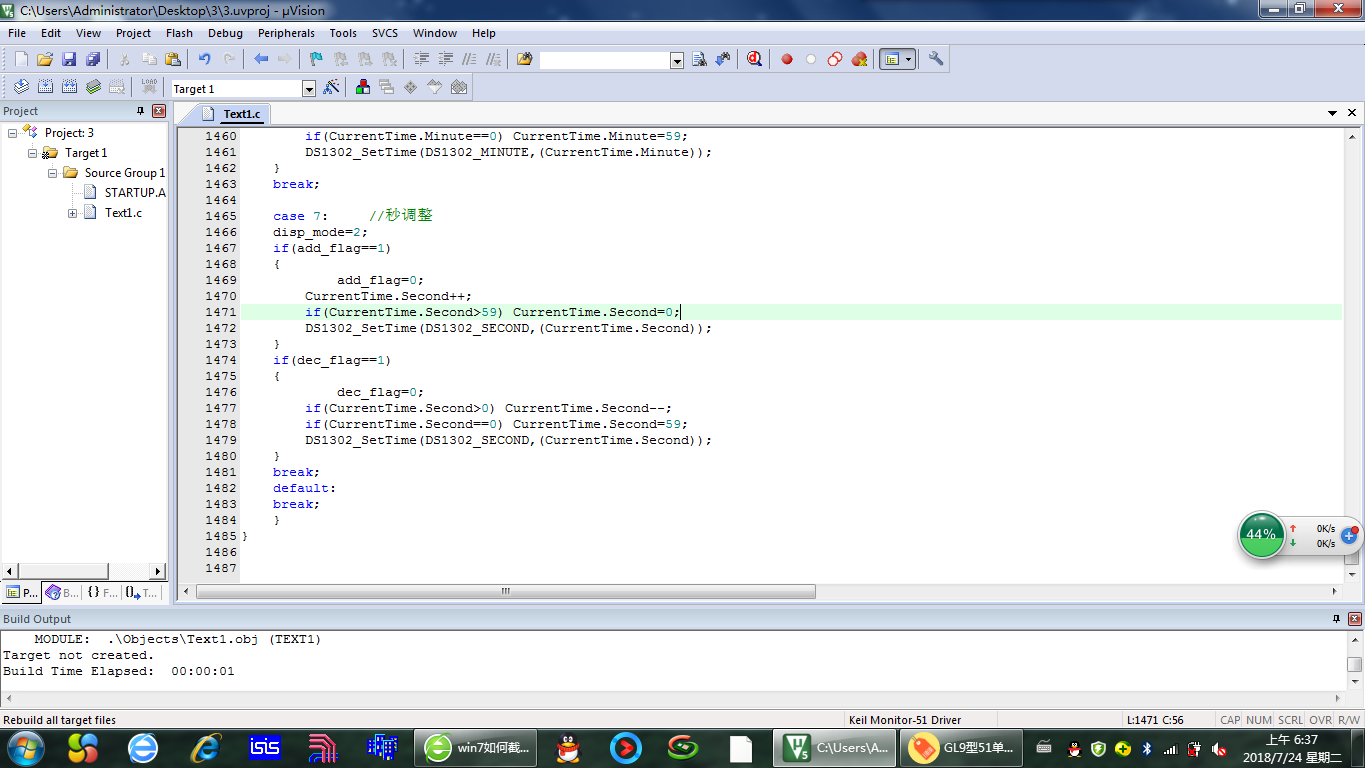Click the Find text input field
Image resolution: width=1365 pixels, height=768 pixels.
(604, 60)
